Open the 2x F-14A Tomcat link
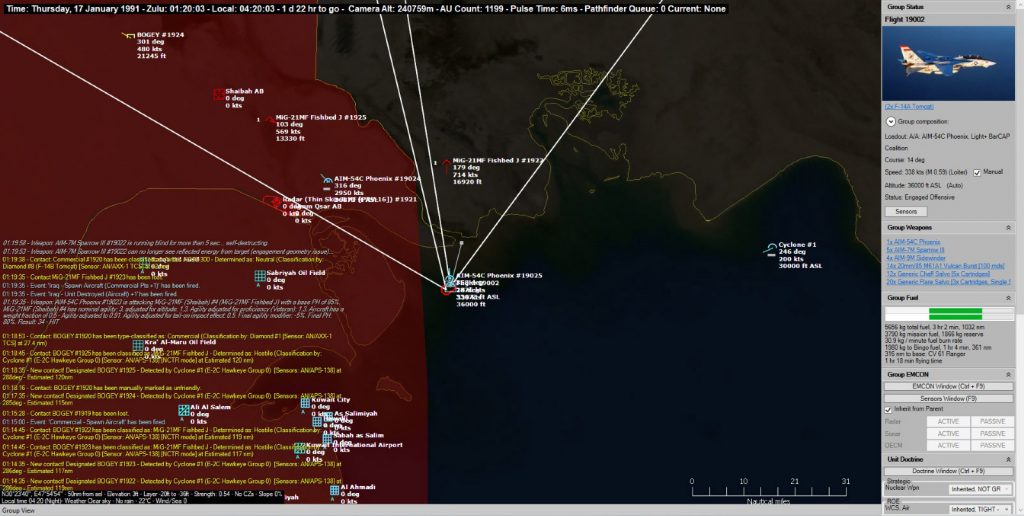This screenshot has height=516, width=1024. [x=909, y=106]
